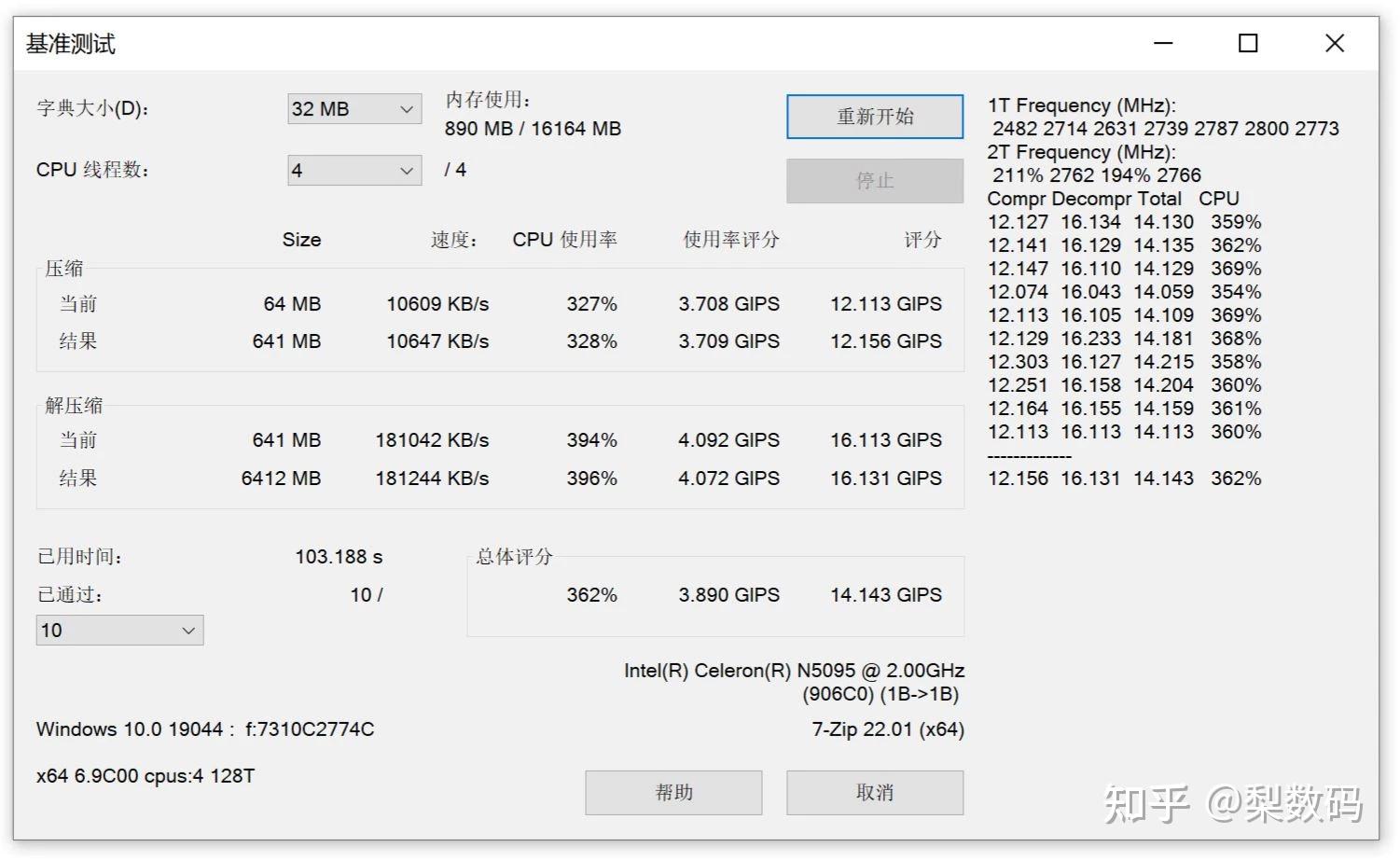Open 帮助 help dialog

point(673,792)
